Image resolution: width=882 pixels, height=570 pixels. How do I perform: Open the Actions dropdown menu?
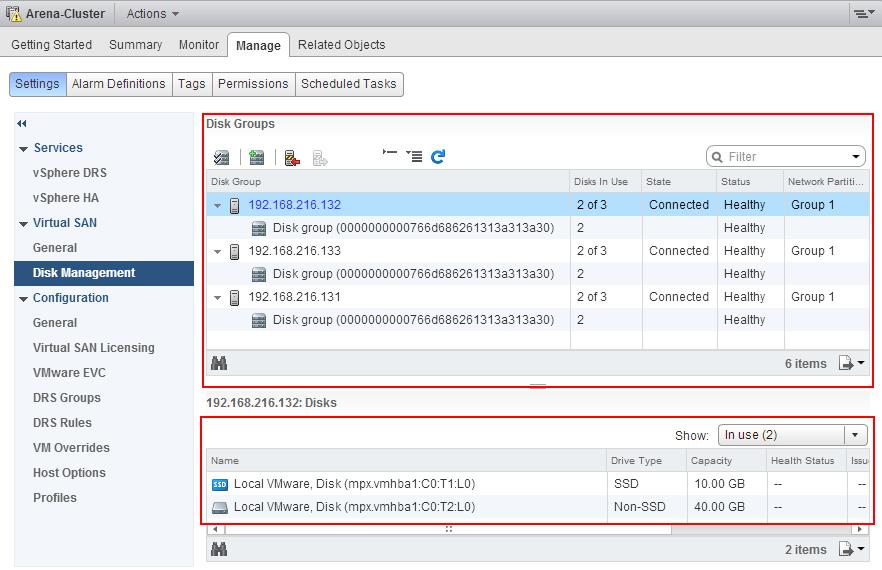coord(152,14)
